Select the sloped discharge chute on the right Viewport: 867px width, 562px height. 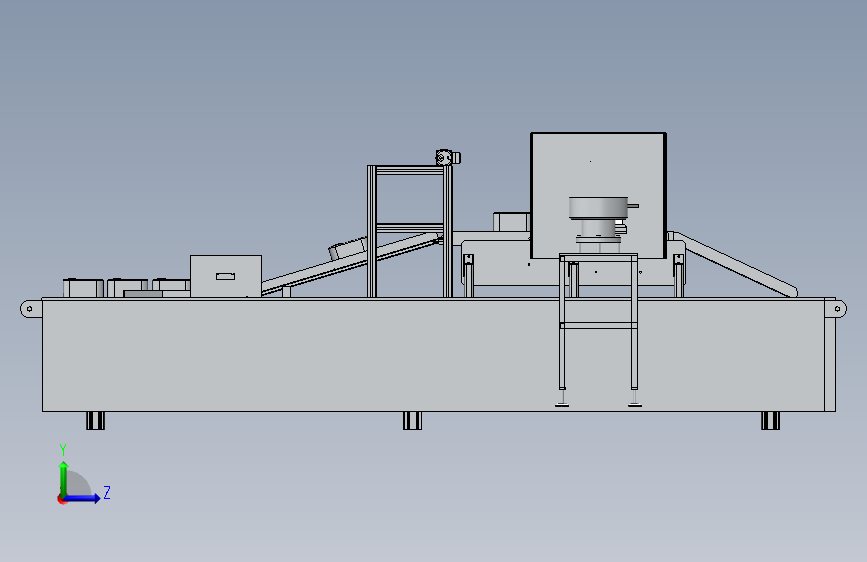coord(735,263)
